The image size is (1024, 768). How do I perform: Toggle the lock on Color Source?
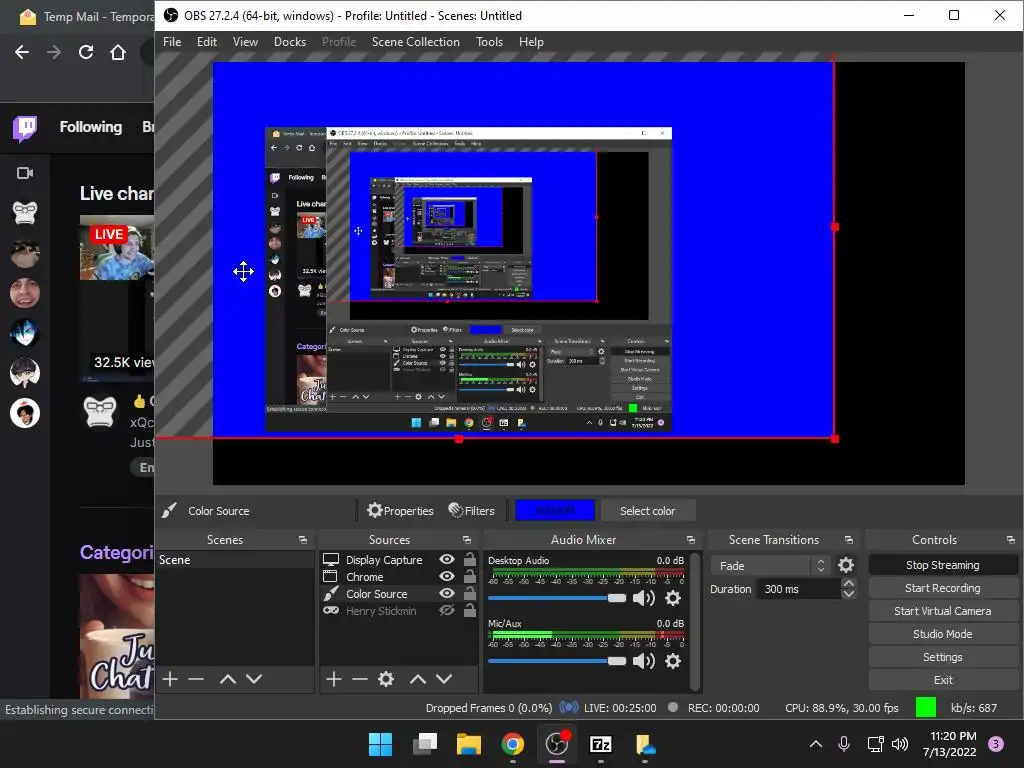(470, 594)
